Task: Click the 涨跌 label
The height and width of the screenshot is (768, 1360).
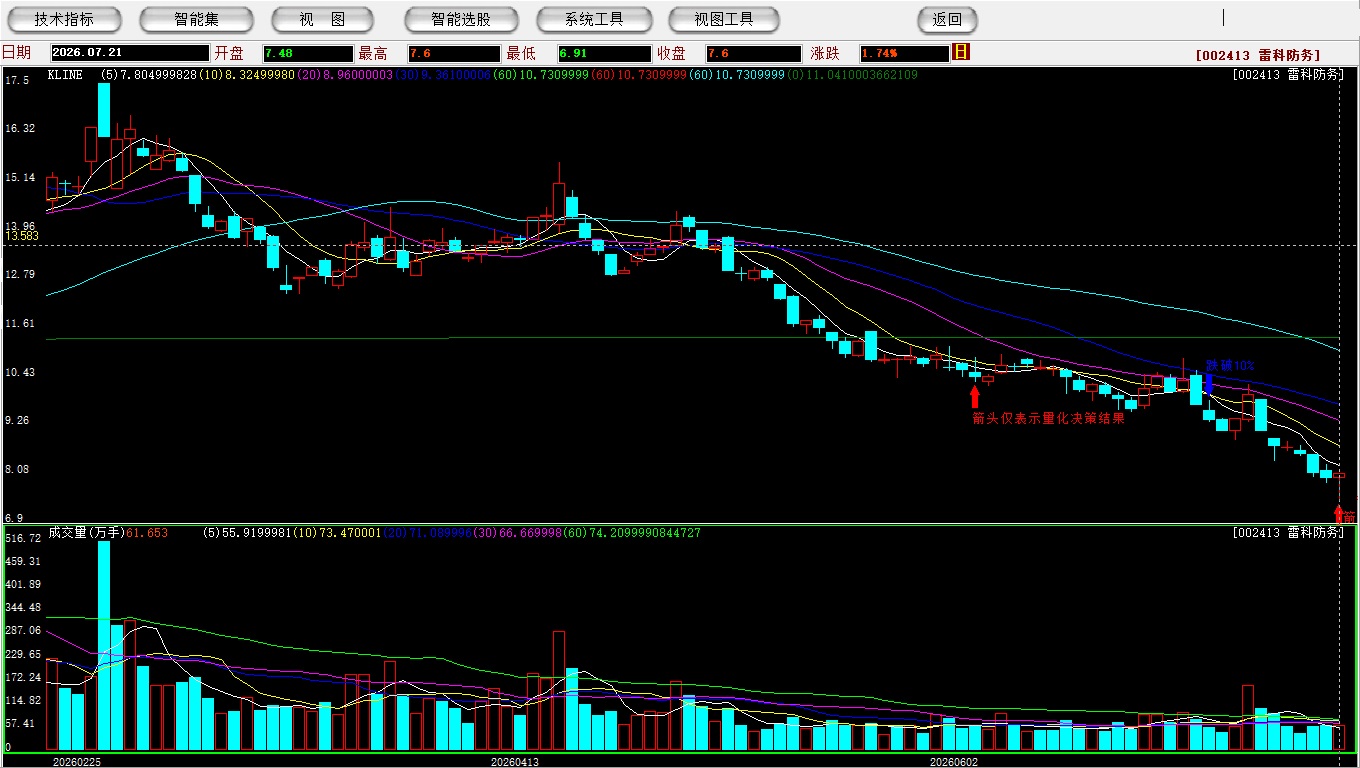Action: tap(825, 53)
